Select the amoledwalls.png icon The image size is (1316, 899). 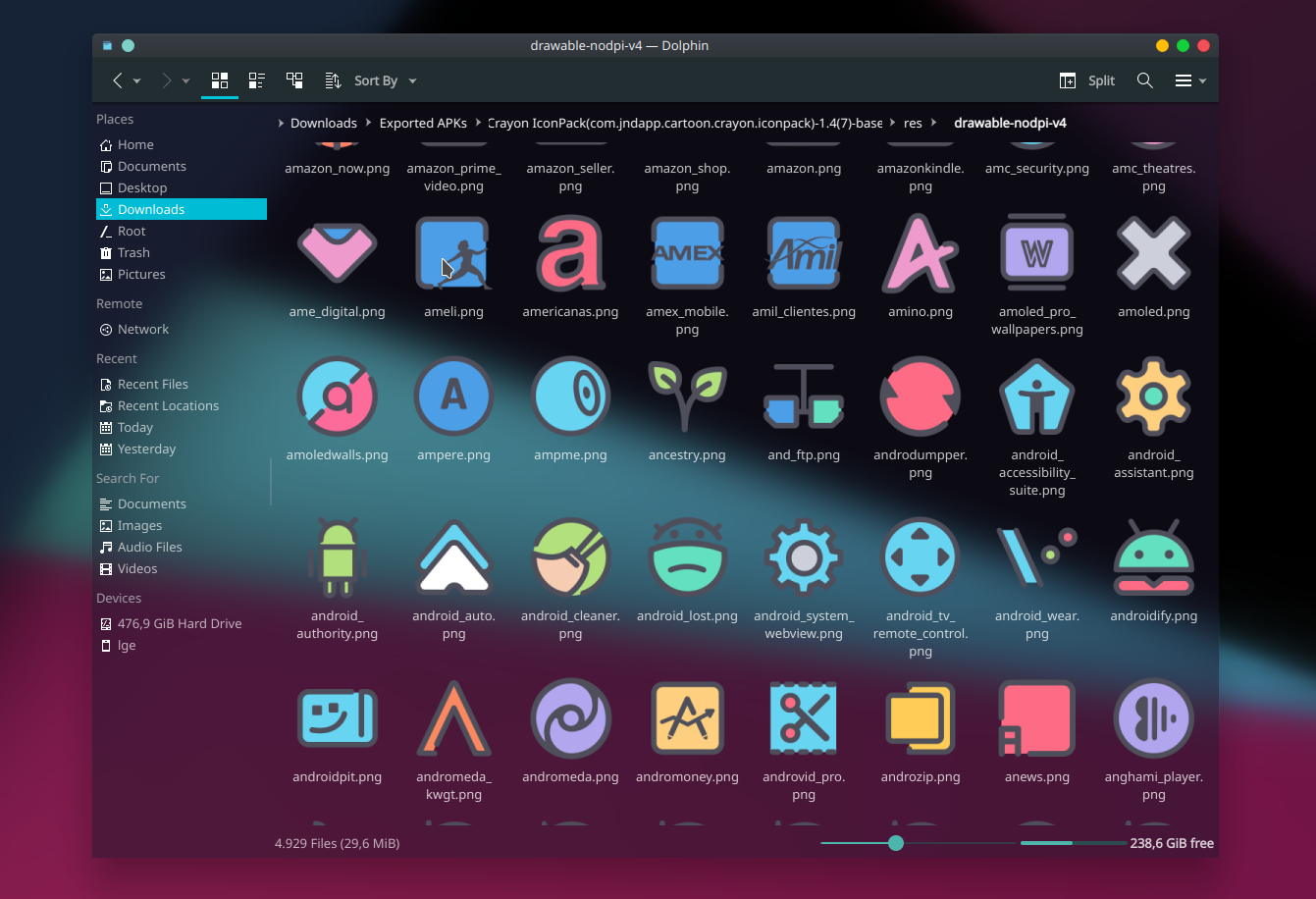pyautogui.click(x=337, y=397)
